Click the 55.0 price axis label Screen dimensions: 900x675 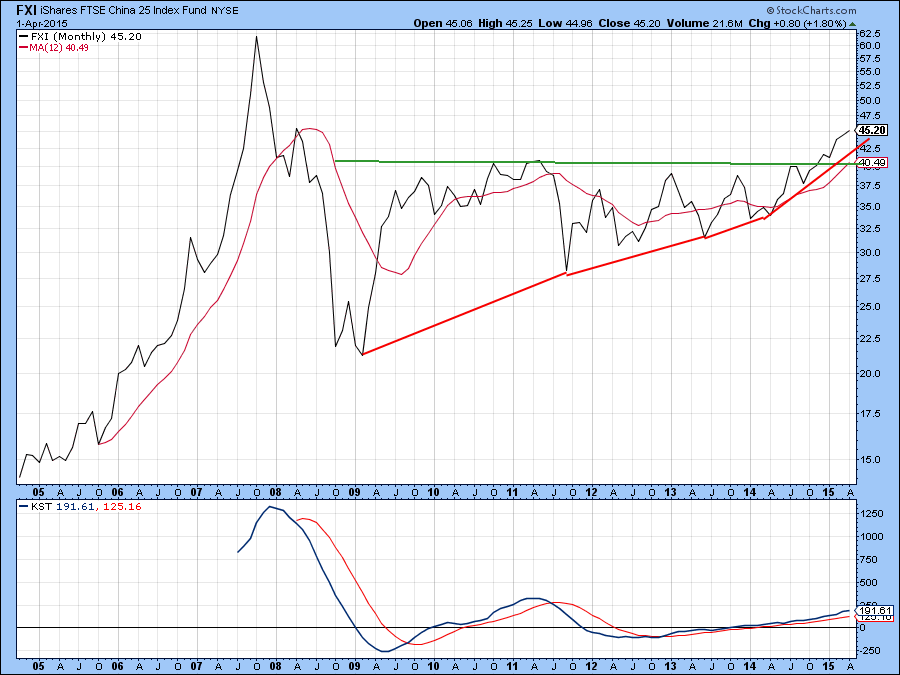(x=870, y=72)
